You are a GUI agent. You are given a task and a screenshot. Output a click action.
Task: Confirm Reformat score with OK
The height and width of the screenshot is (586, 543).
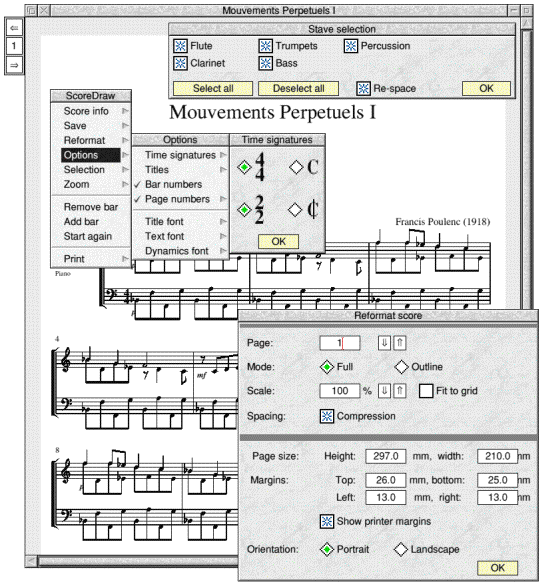497,568
